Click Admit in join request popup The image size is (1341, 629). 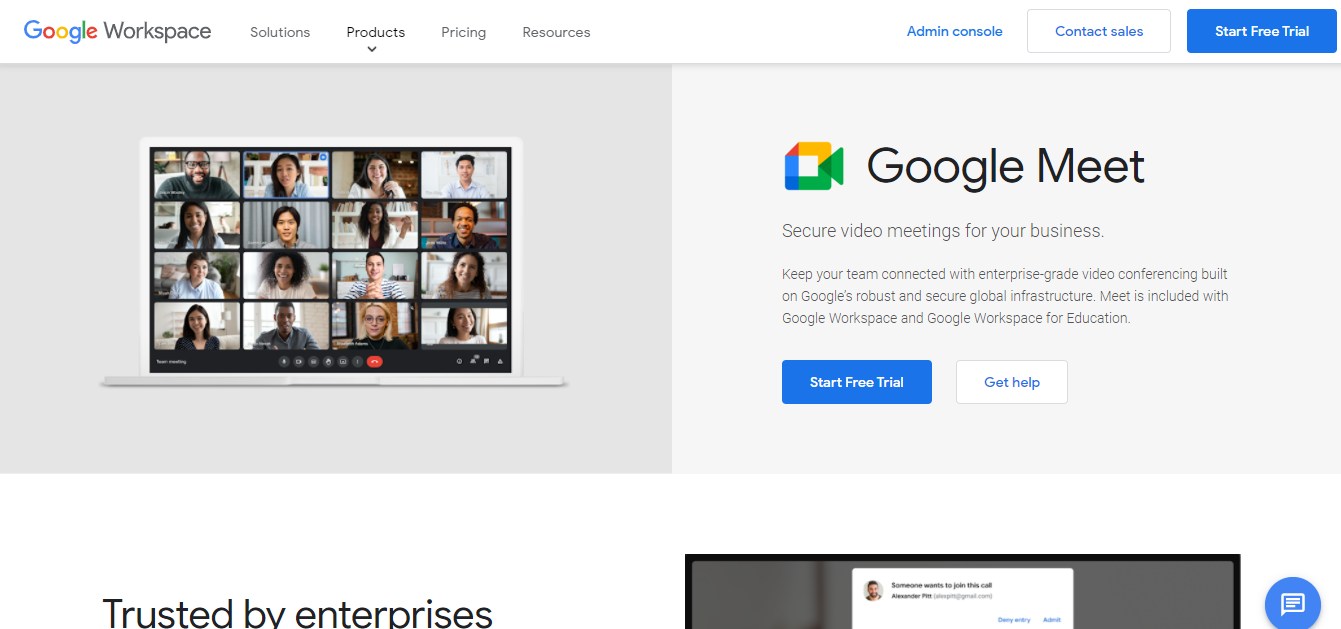point(1052,620)
